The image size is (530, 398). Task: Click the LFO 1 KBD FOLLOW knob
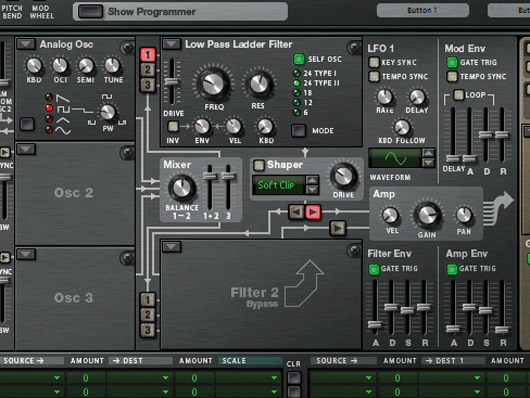point(402,127)
